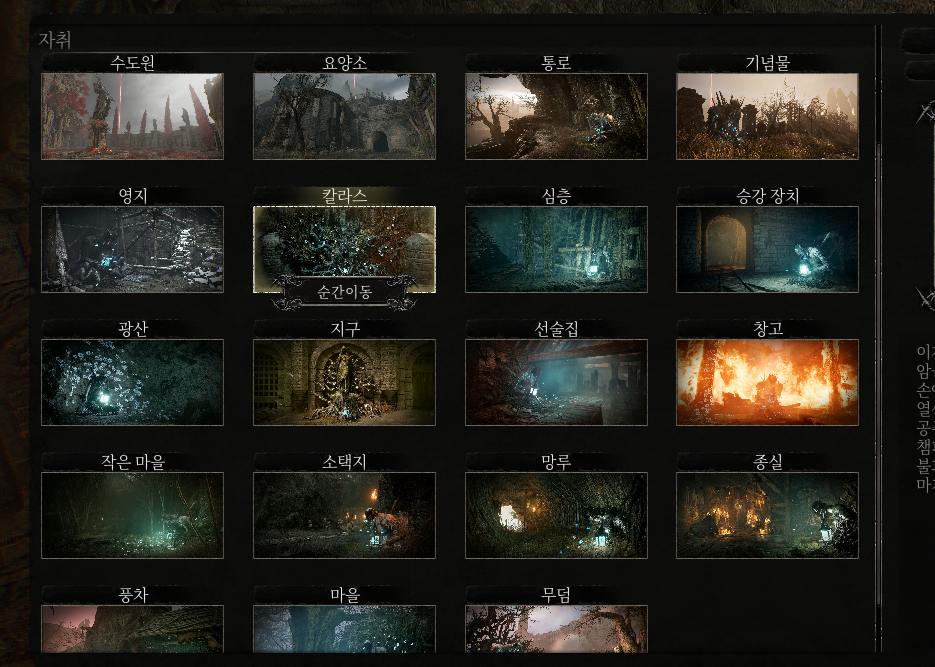Choose the 승강 장치 vestige thumbnail
This screenshot has height=667, width=935.
[767, 249]
